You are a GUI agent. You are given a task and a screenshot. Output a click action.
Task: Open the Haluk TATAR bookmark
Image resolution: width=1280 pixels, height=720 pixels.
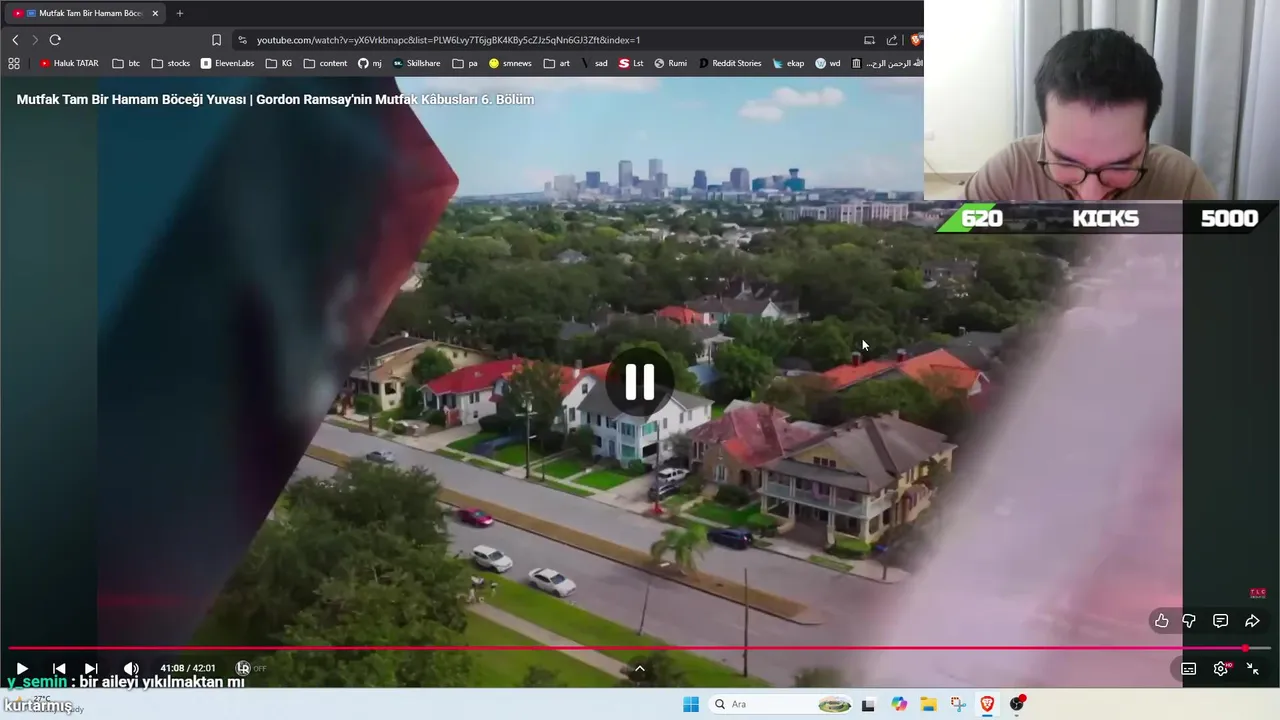pos(69,63)
